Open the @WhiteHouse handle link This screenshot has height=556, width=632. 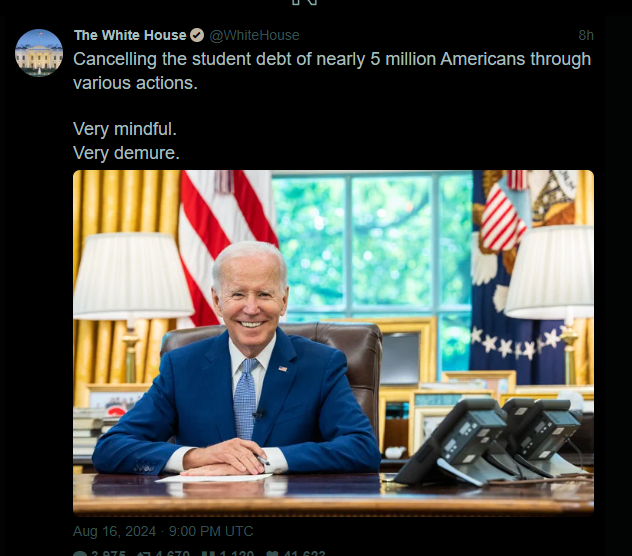pos(254,35)
